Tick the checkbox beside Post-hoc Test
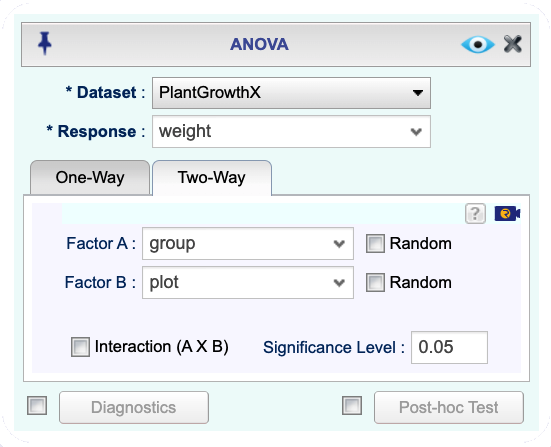This screenshot has width=551, height=447. click(352, 406)
